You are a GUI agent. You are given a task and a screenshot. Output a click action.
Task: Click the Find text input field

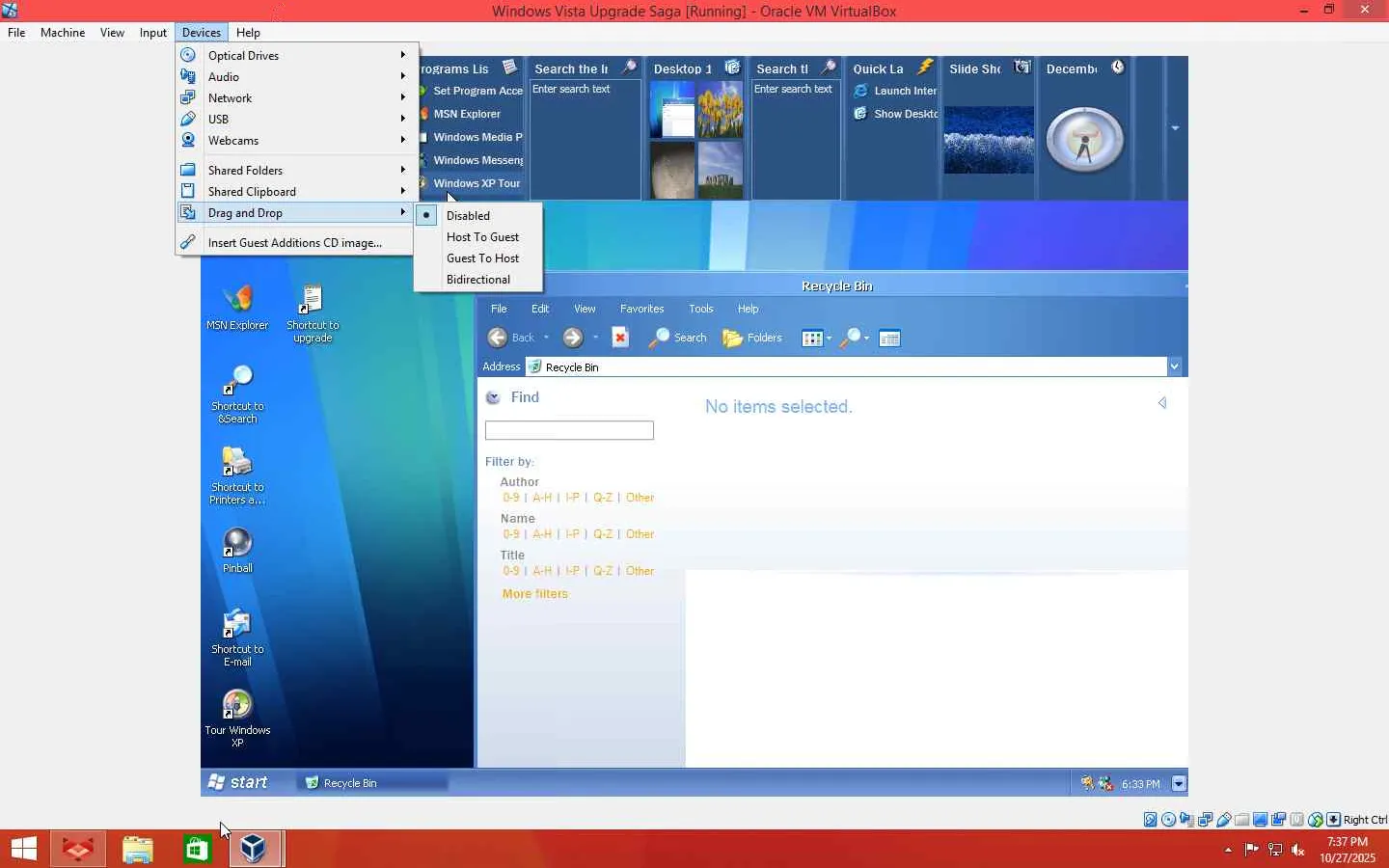[569, 430]
